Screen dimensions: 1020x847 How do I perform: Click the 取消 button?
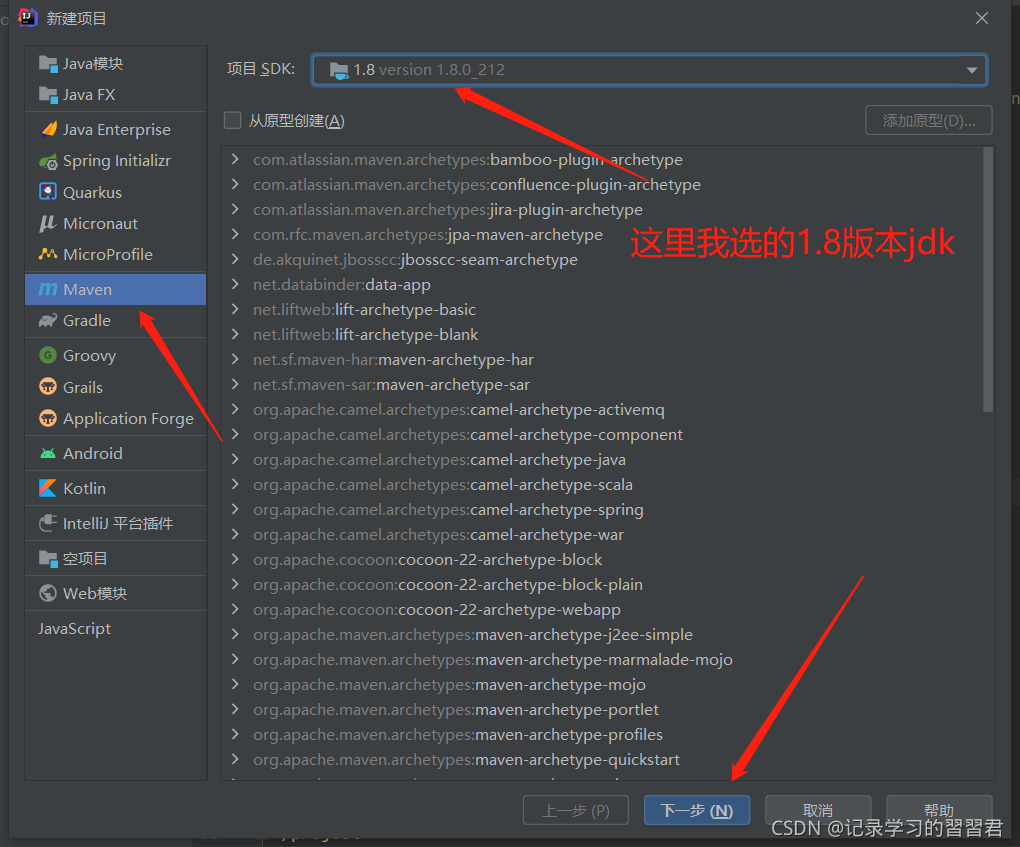[x=818, y=811]
